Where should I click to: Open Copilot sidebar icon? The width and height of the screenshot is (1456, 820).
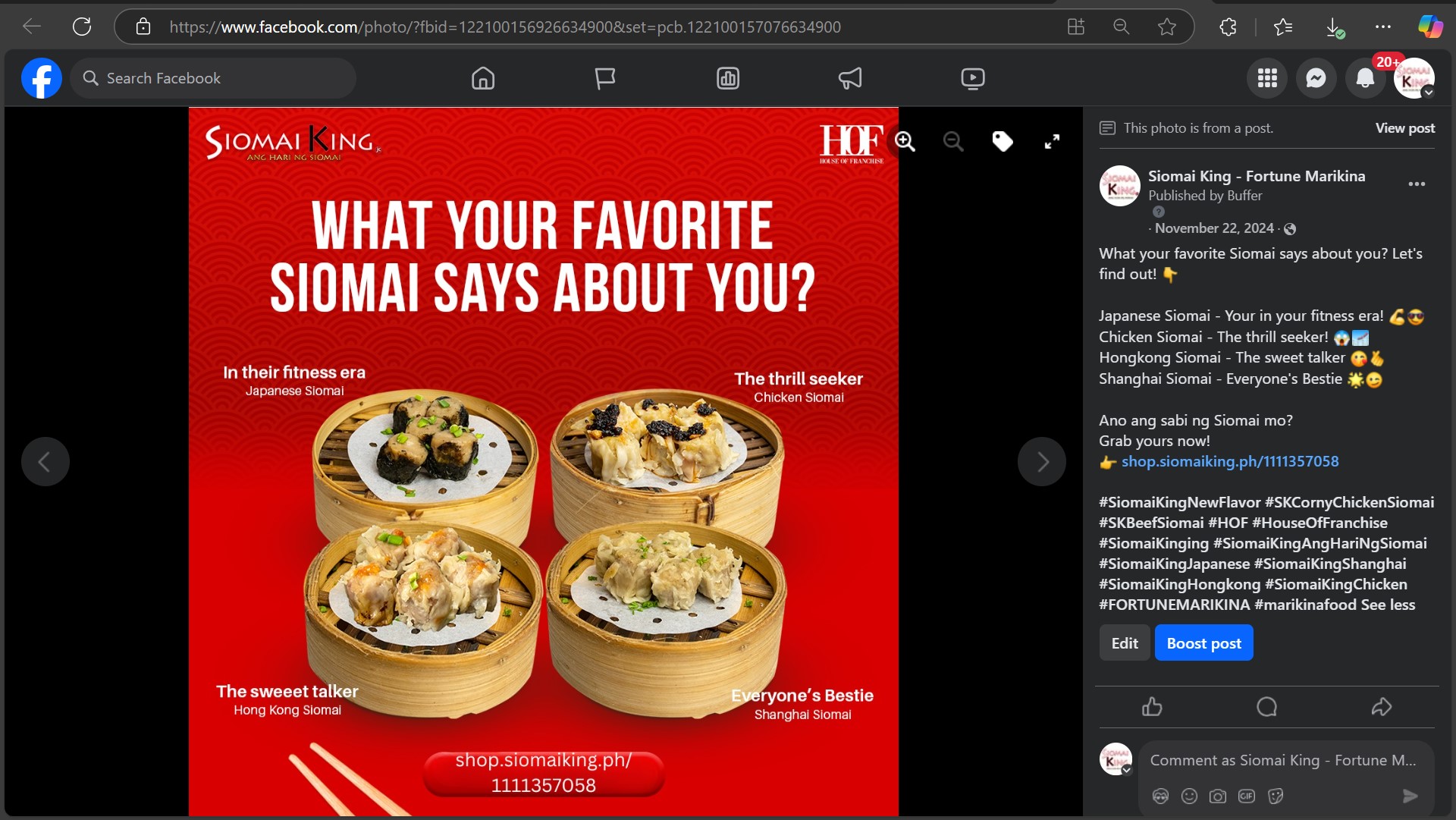tap(1430, 27)
